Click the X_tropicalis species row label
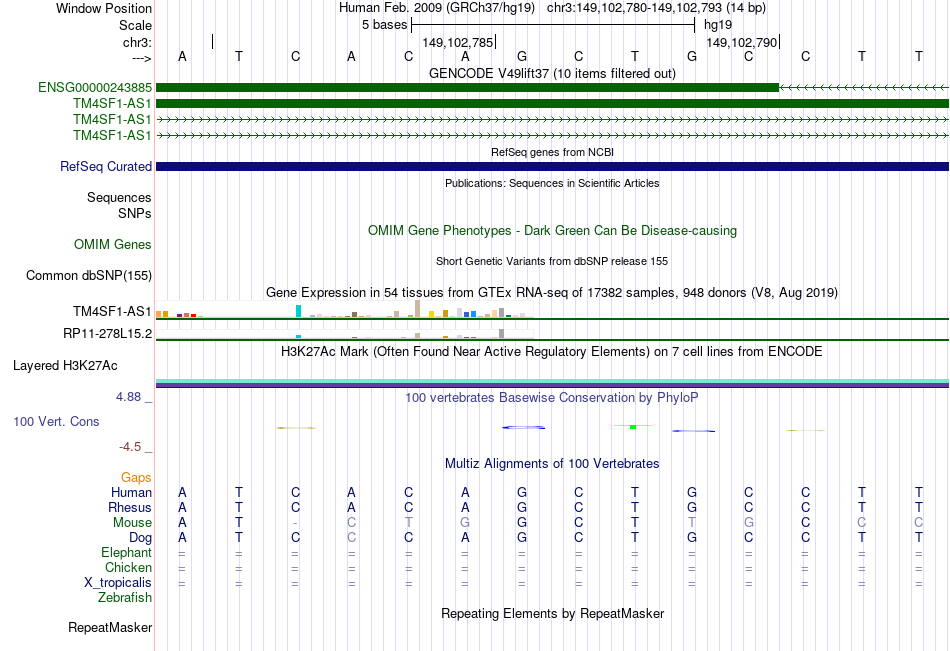This screenshot has width=950, height=651. click(118, 583)
